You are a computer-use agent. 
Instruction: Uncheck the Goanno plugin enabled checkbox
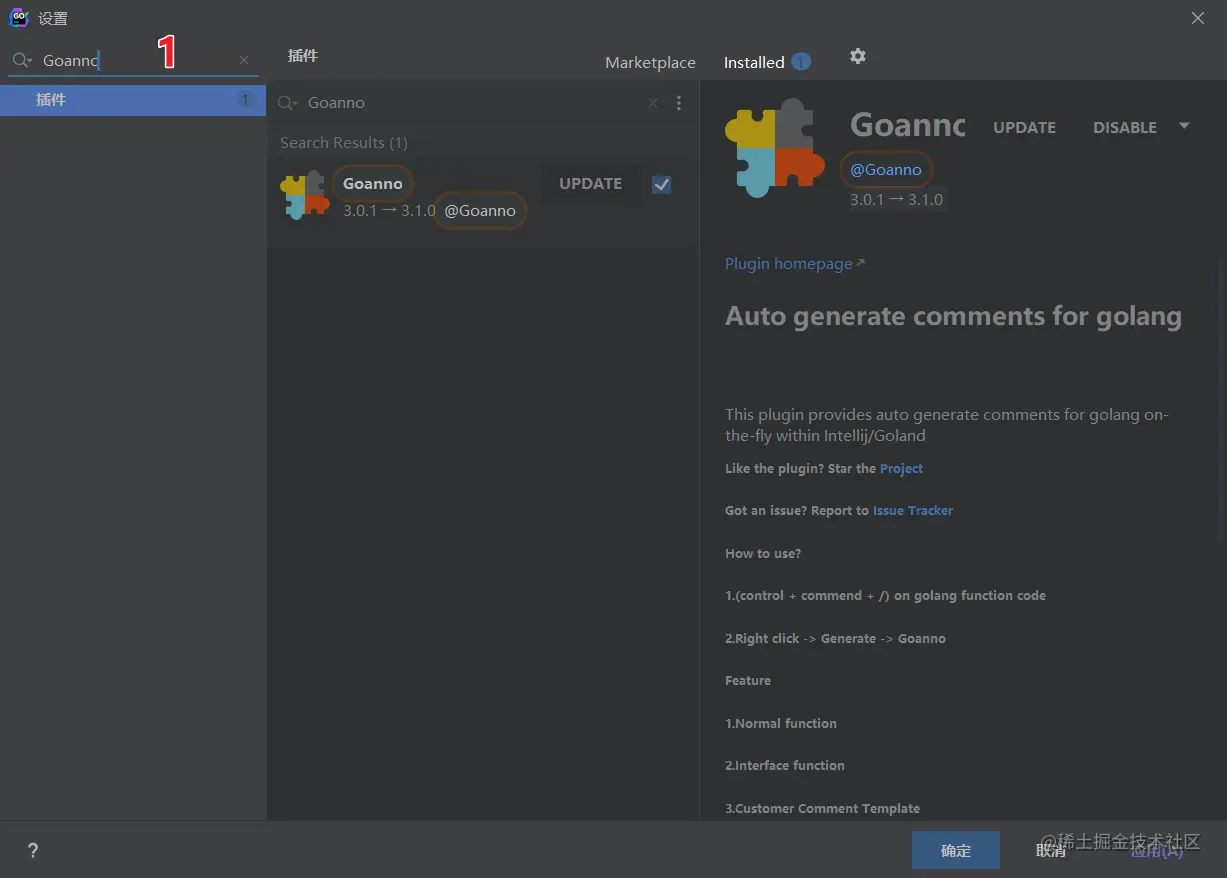[661, 184]
